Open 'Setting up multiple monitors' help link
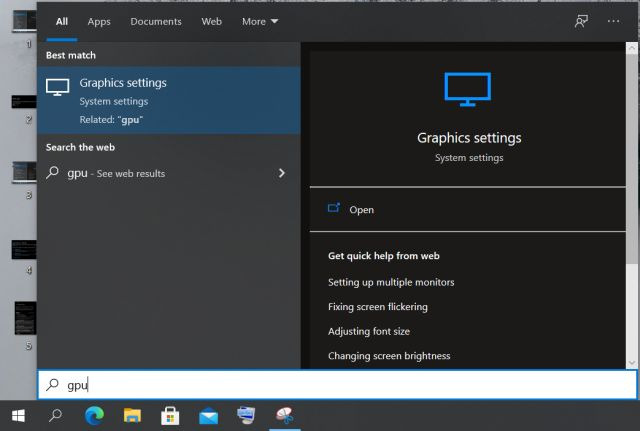640x431 pixels. pyautogui.click(x=391, y=282)
